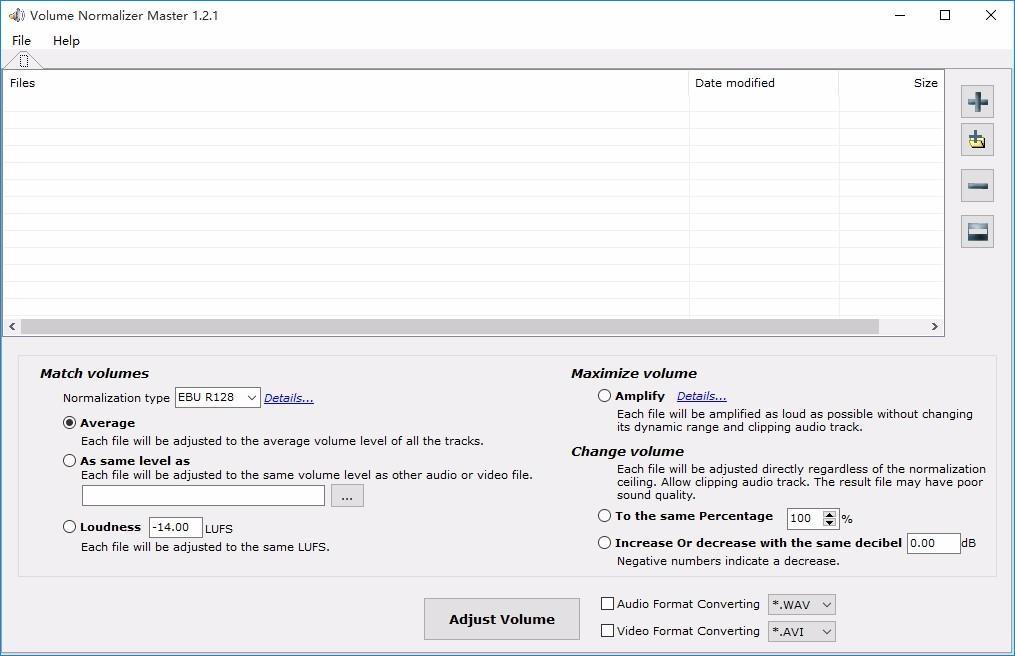Open the File menu

(x=21, y=40)
